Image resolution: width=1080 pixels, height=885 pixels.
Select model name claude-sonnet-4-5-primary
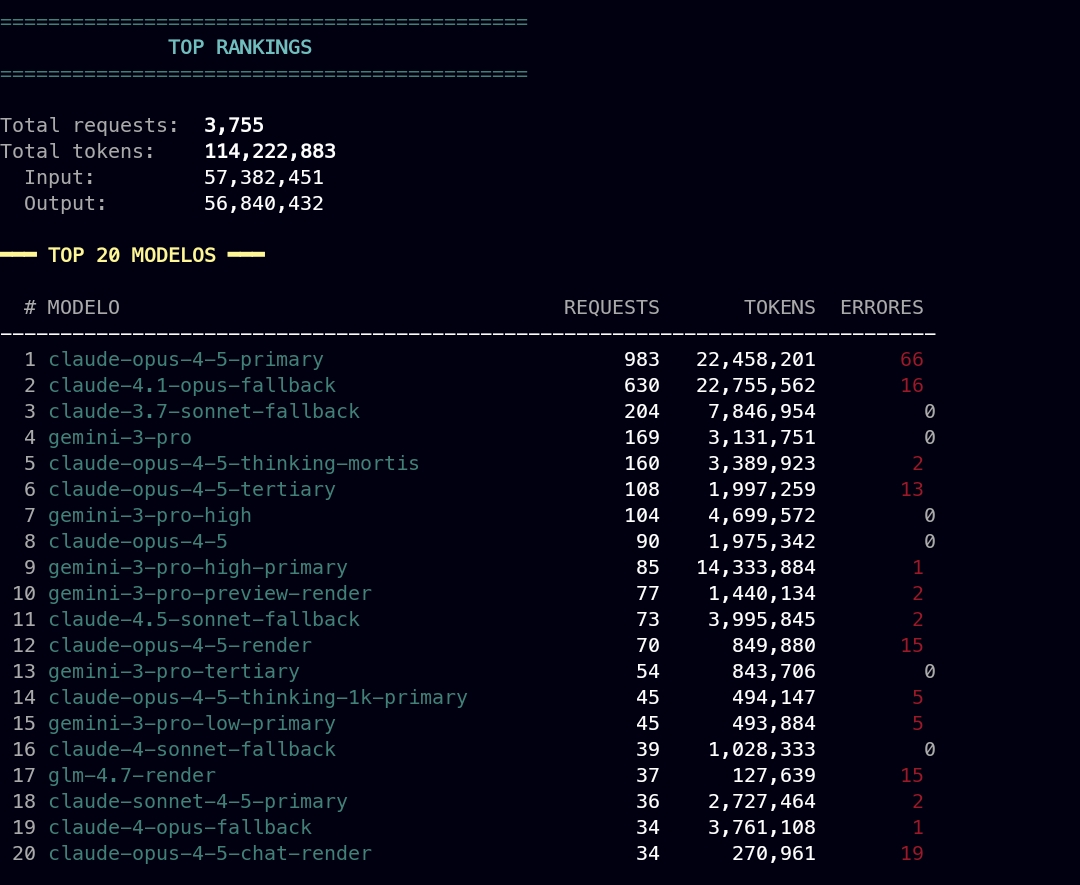pyautogui.click(x=198, y=802)
